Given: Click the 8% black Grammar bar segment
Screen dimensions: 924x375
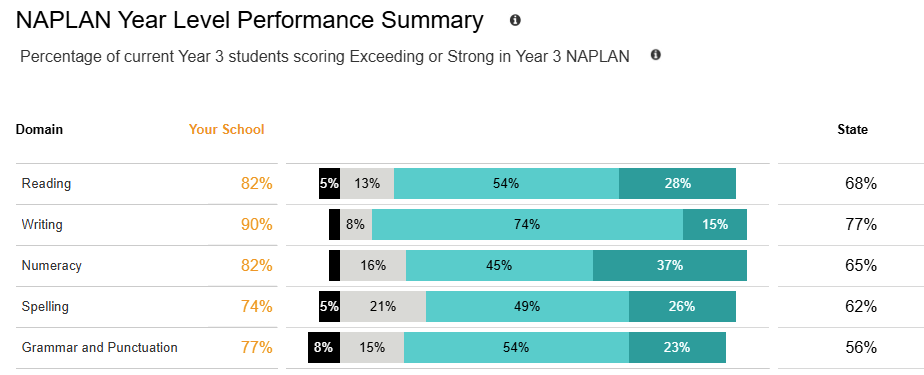Looking at the screenshot, I should coord(324,347).
